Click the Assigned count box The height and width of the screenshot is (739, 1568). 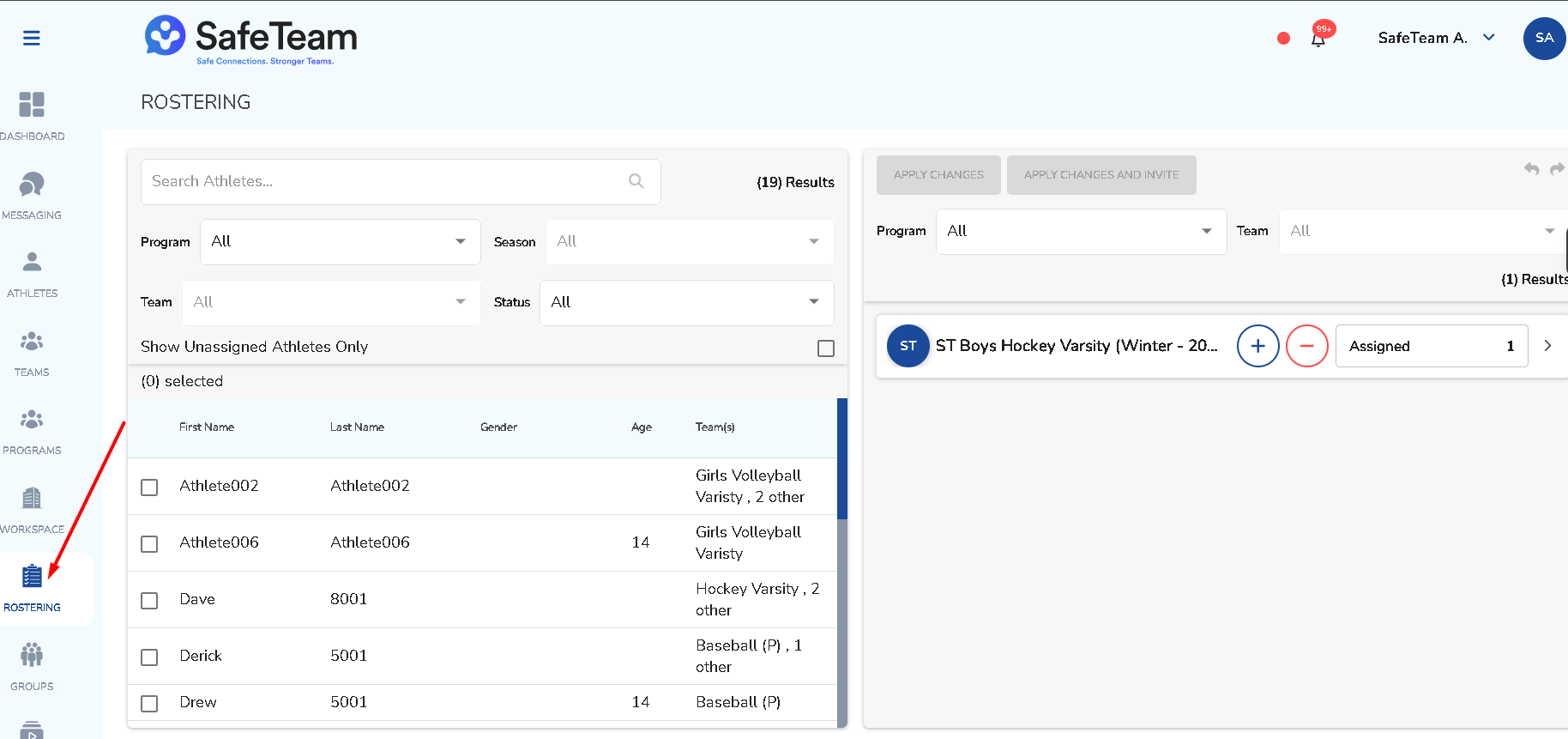pyautogui.click(x=1432, y=346)
